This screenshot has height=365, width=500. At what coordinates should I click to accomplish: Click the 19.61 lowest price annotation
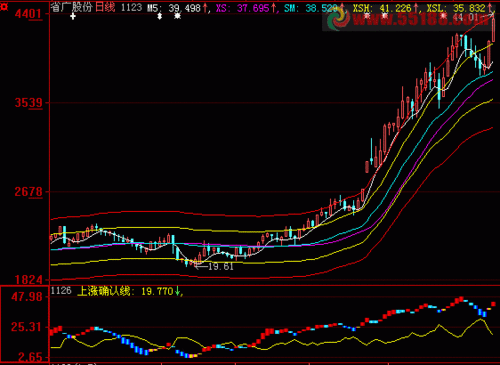(x=220, y=266)
